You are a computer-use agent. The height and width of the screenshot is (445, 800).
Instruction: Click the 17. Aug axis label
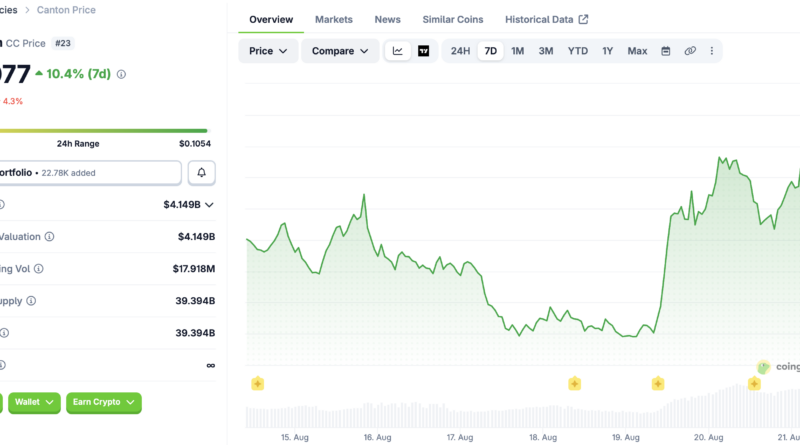460,437
